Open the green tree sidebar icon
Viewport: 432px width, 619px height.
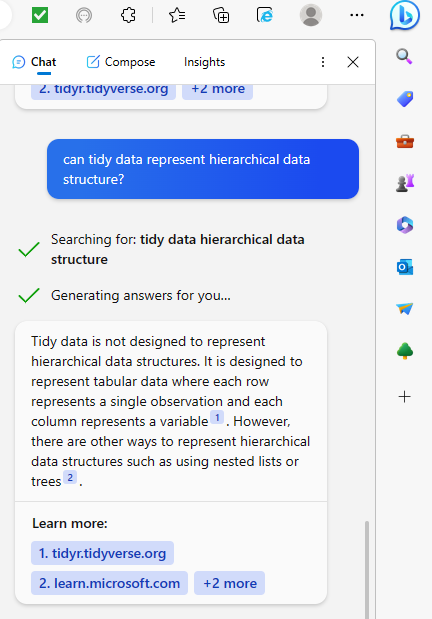pyautogui.click(x=405, y=351)
